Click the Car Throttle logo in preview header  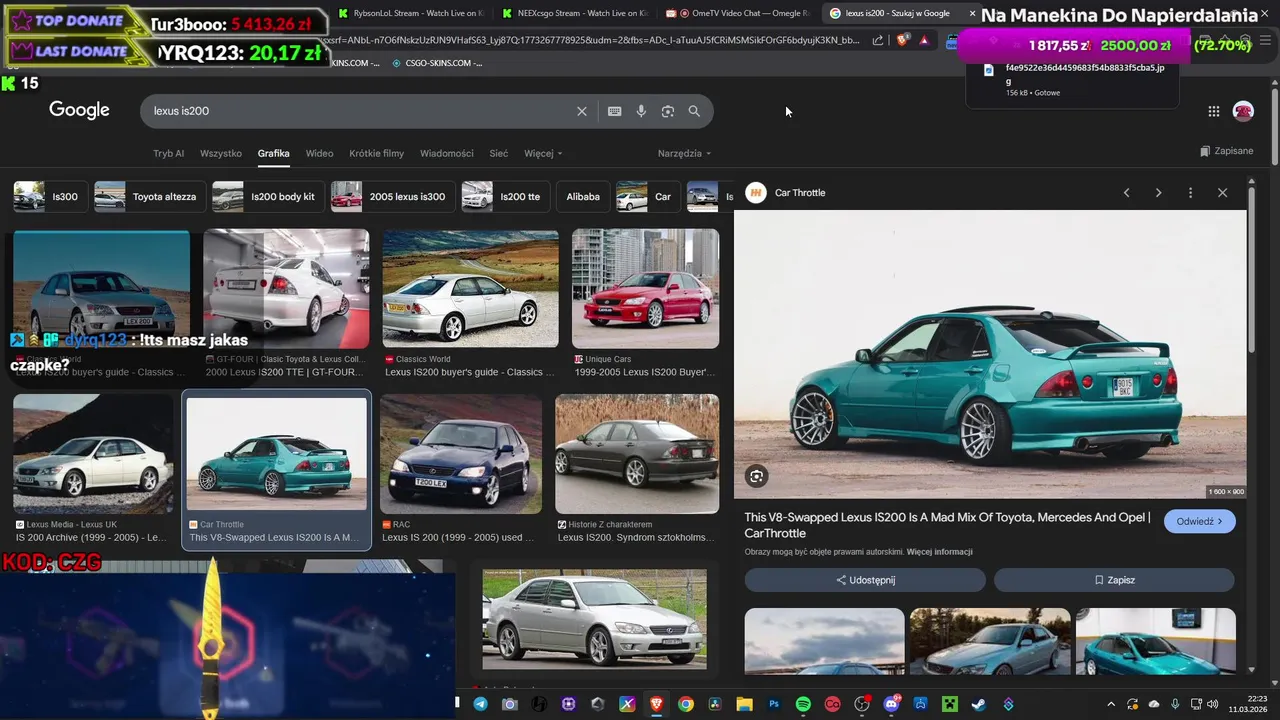coord(756,193)
